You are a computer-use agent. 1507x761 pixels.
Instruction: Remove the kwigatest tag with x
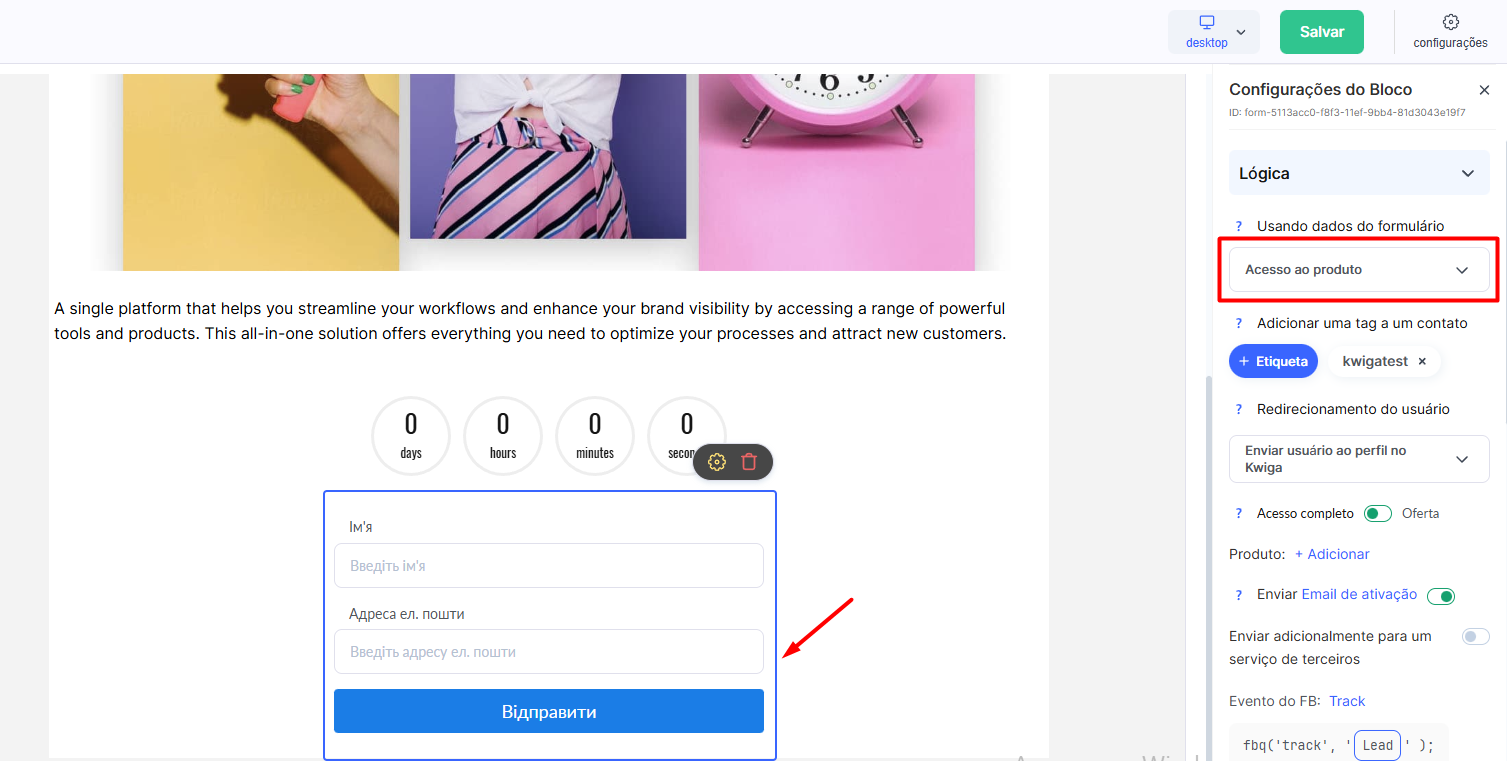(1422, 361)
